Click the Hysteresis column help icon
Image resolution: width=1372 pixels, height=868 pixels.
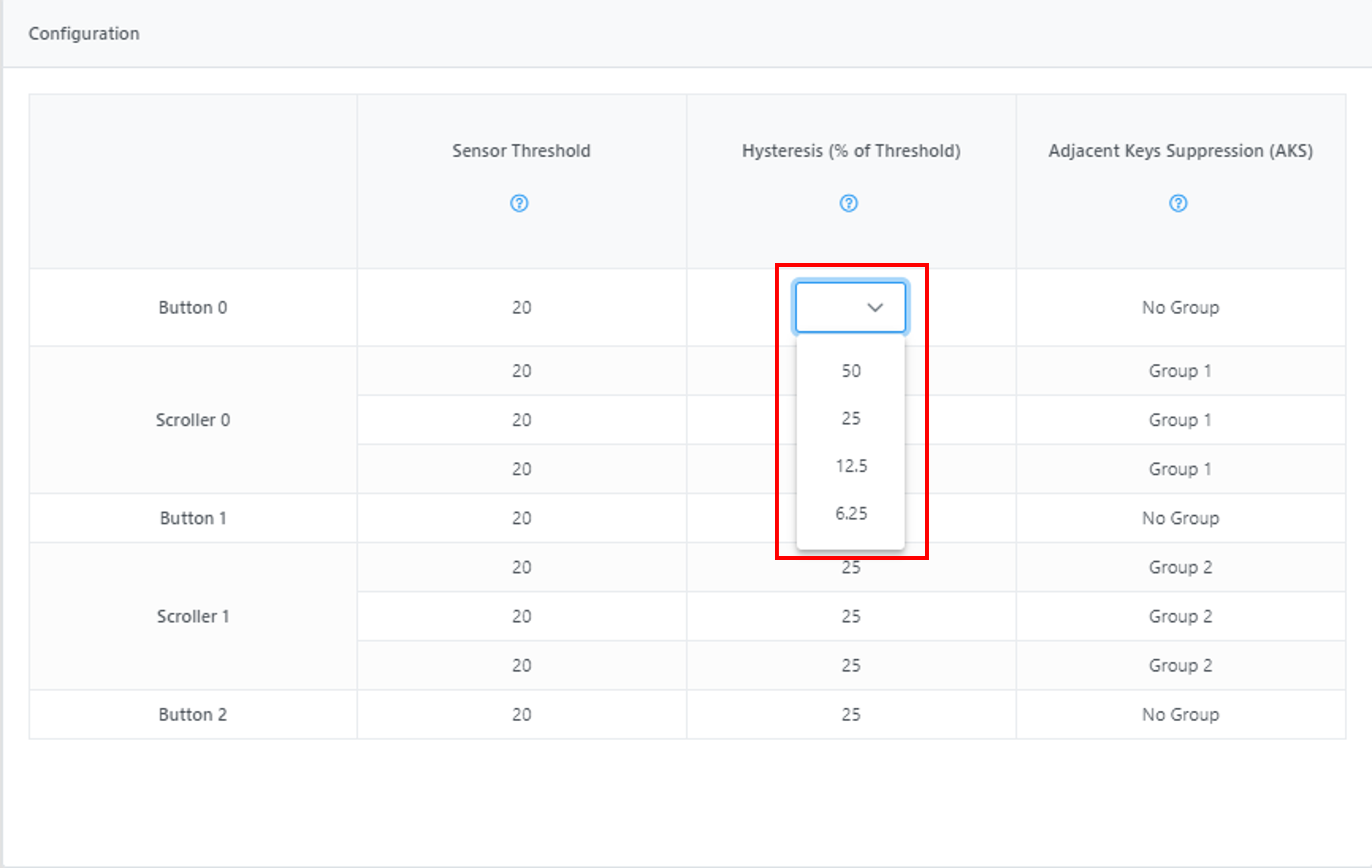[849, 204]
